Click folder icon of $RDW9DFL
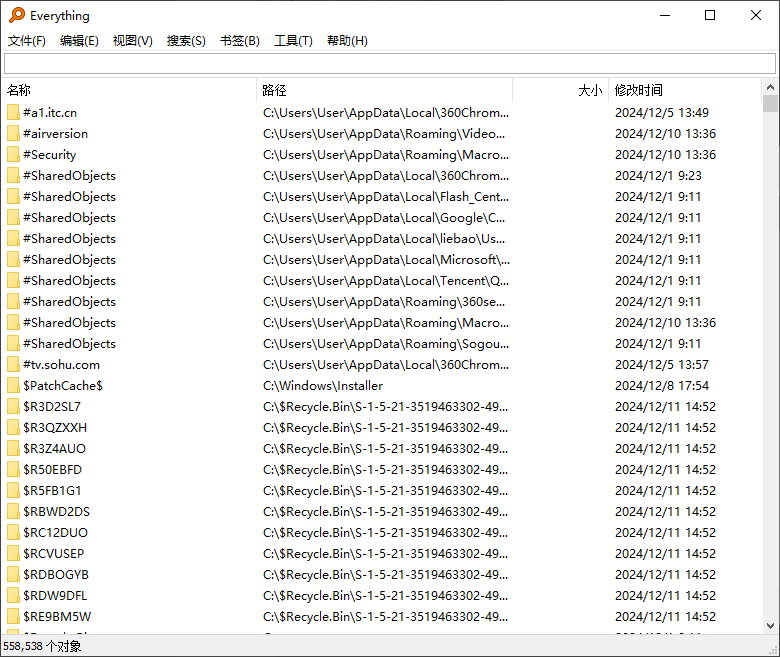The image size is (780, 657). [x=13, y=596]
